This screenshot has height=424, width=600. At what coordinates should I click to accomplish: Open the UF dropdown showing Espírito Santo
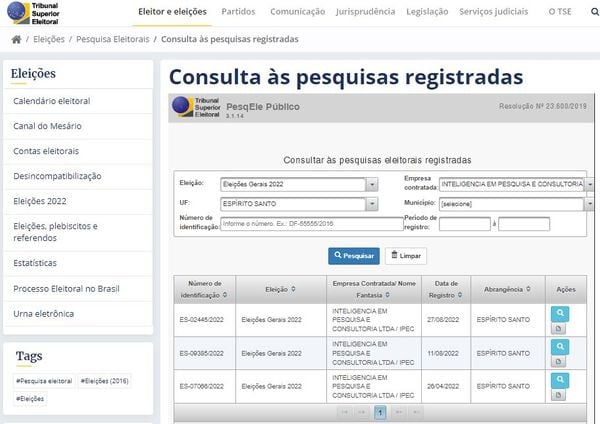372,204
